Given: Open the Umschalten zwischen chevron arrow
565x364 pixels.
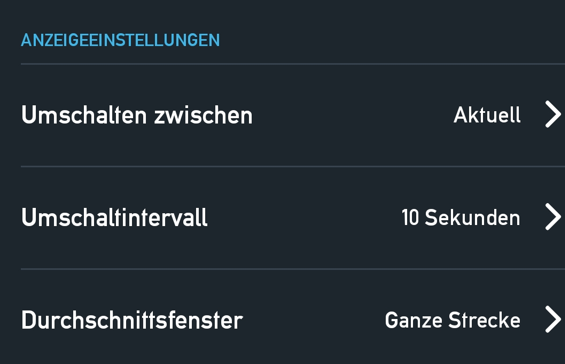Looking at the screenshot, I should pos(553,115).
